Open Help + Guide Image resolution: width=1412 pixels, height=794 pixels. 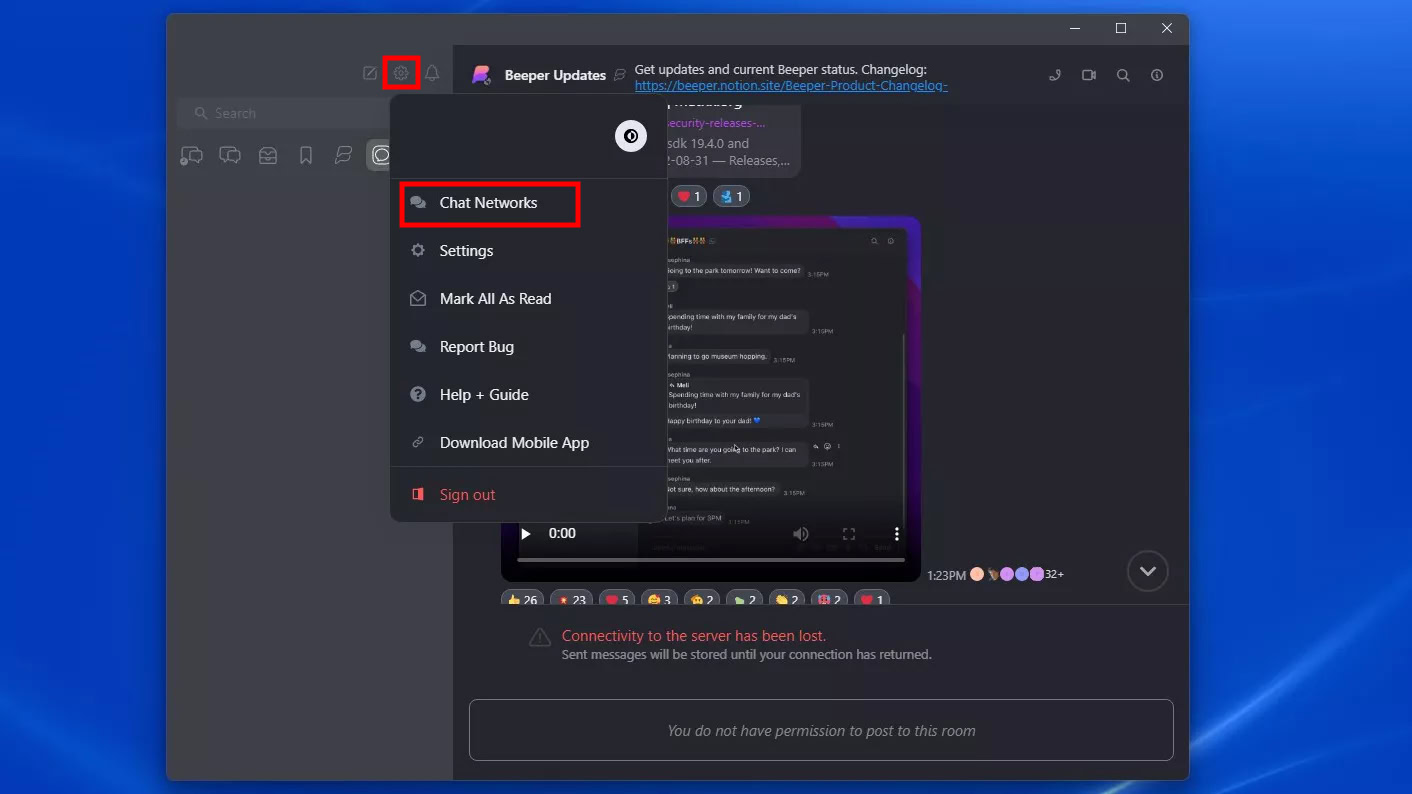coord(528,395)
